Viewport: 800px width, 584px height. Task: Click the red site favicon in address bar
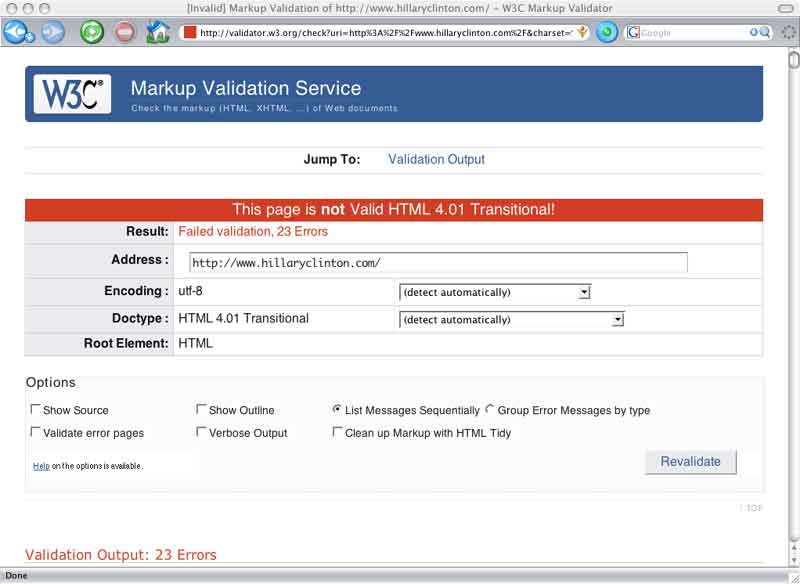(190, 33)
